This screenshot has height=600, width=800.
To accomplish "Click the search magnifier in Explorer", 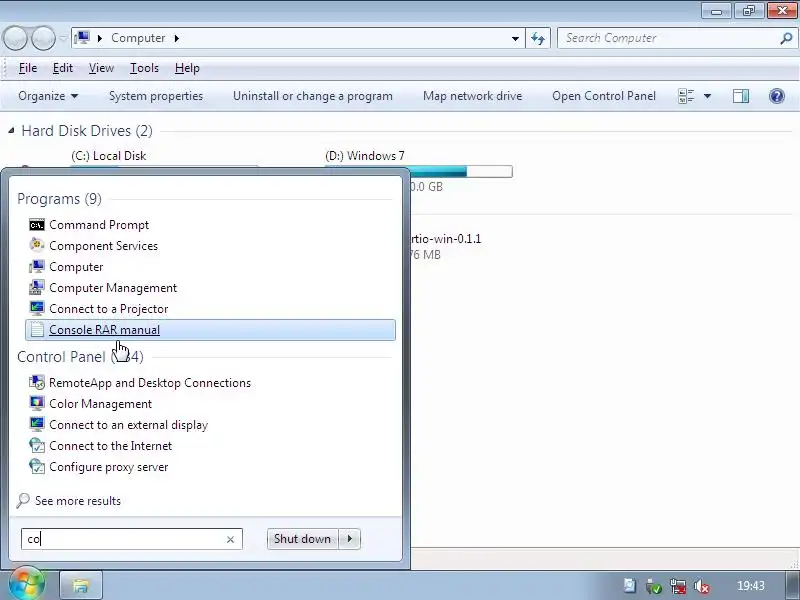I will pyautogui.click(x=786, y=38).
